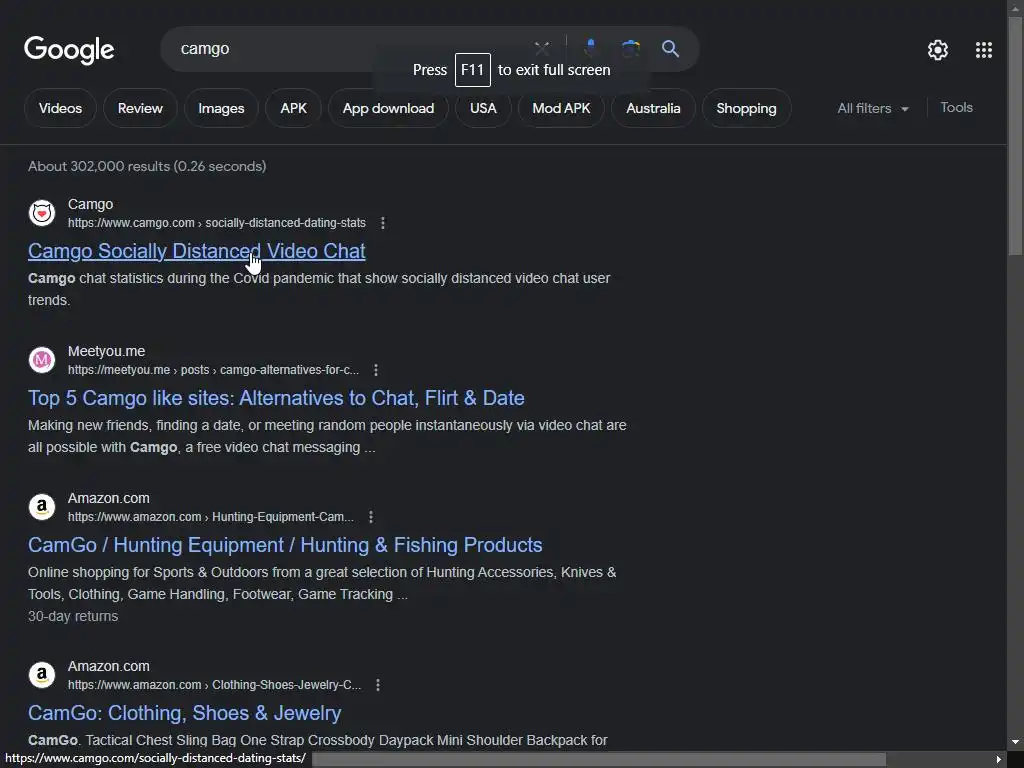
Task: Open Meetyou.me site favicon
Action: pos(42,360)
